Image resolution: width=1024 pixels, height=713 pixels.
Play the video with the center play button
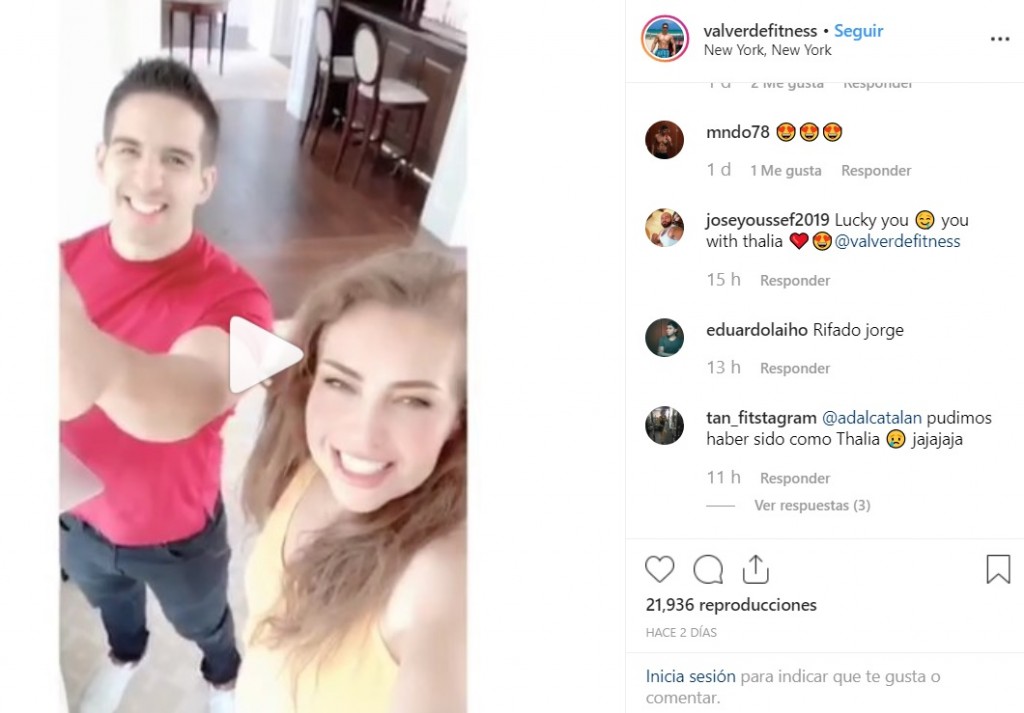[x=264, y=355]
